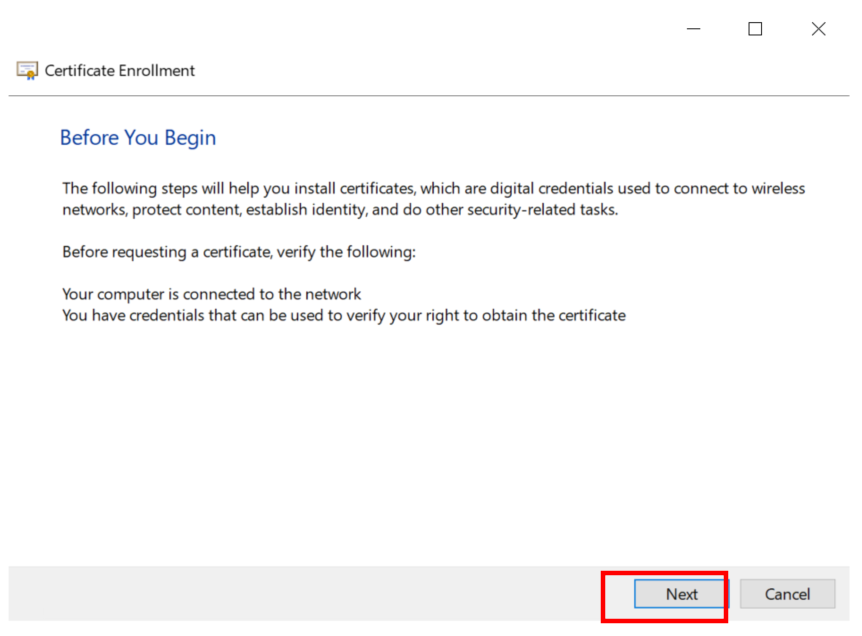Click the Next button

(681, 594)
